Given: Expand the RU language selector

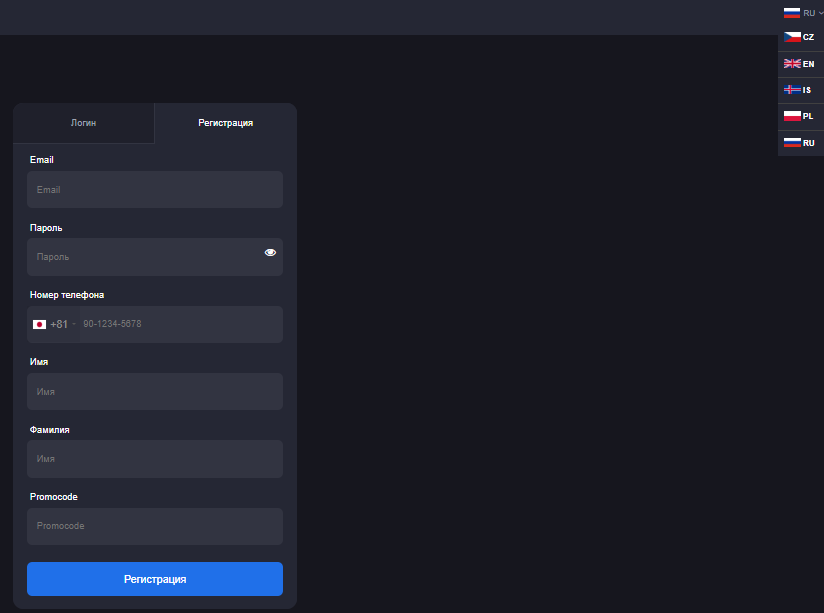Looking at the screenshot, I should [x=804, y=13].
